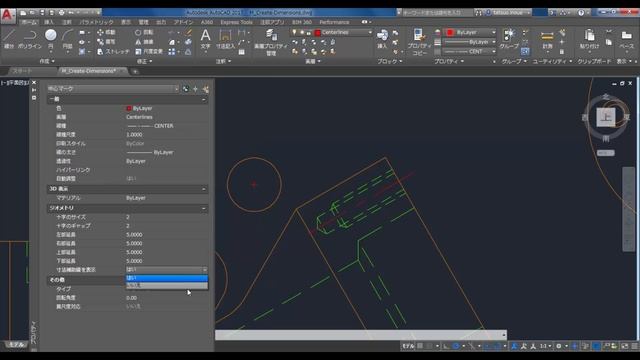Toggle layer on/off bulb in layer dropdown
The image size is (640, 360).
coord(294,32)
